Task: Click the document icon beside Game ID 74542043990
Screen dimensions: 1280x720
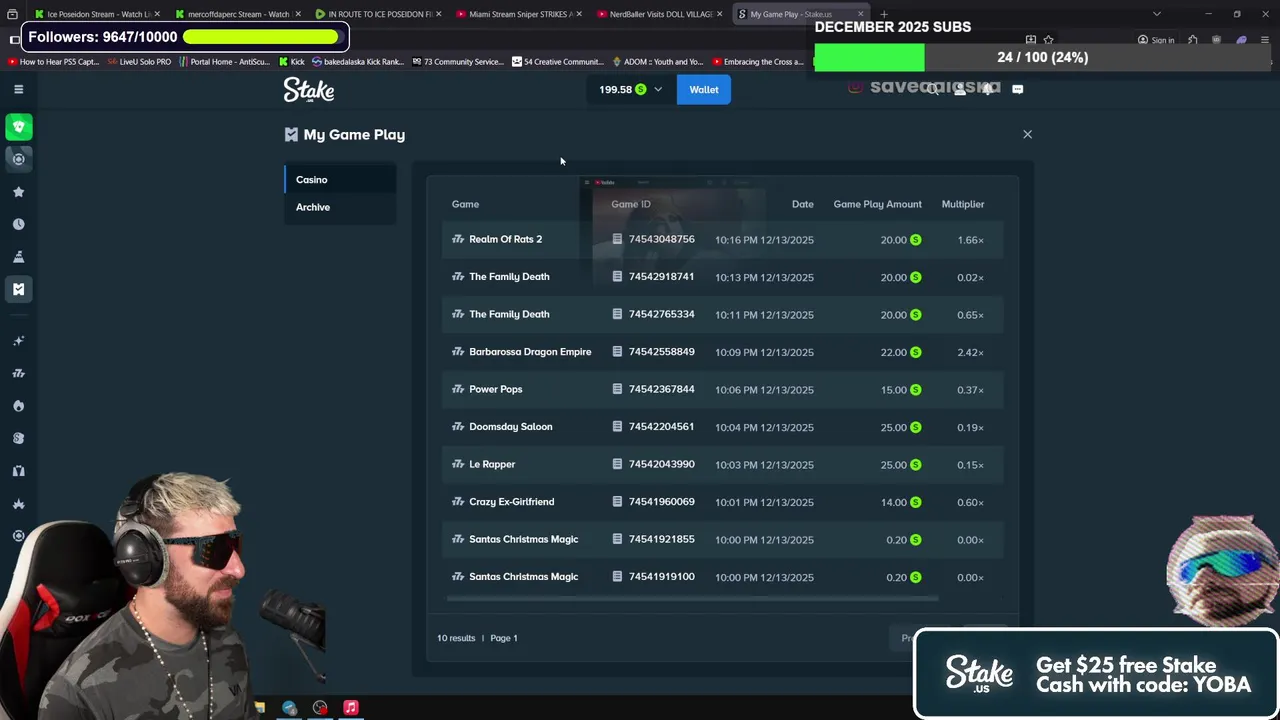Action: [617, 464]
